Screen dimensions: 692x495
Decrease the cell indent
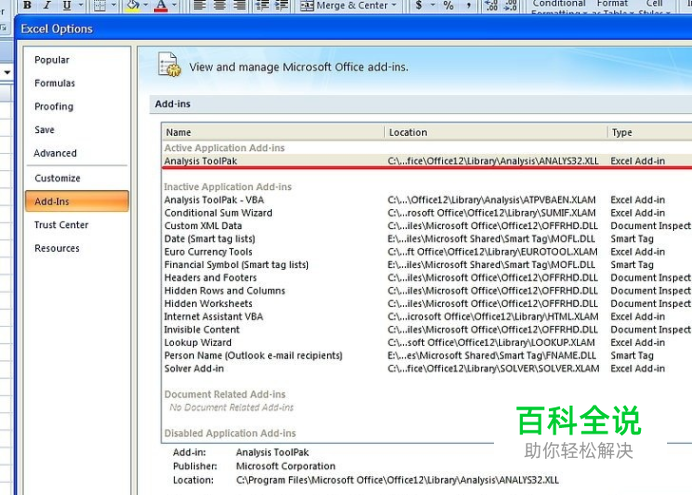(x=263, y=5)
